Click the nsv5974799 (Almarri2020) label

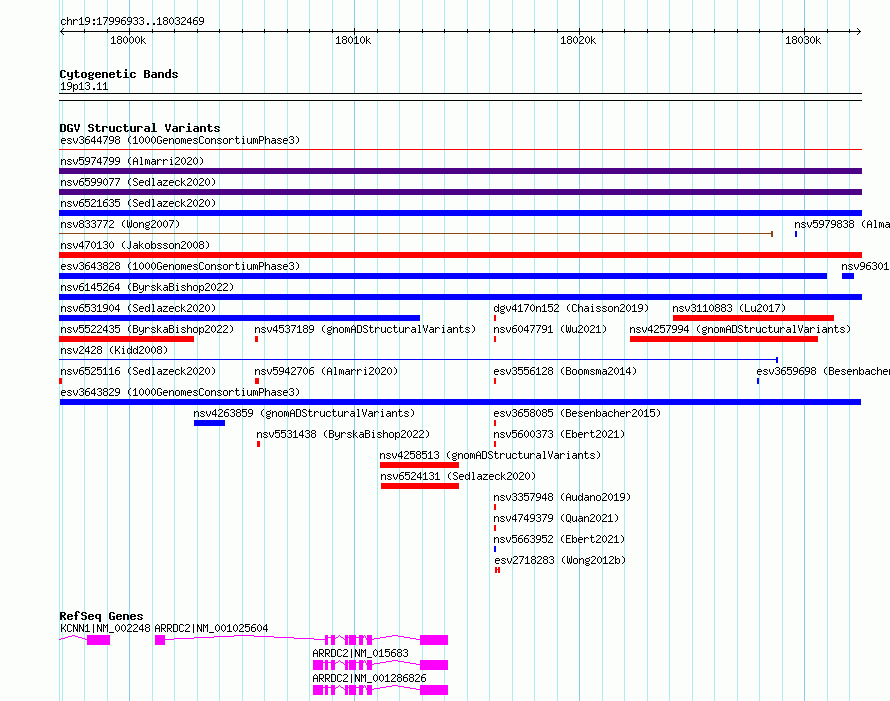pos(132,161)
